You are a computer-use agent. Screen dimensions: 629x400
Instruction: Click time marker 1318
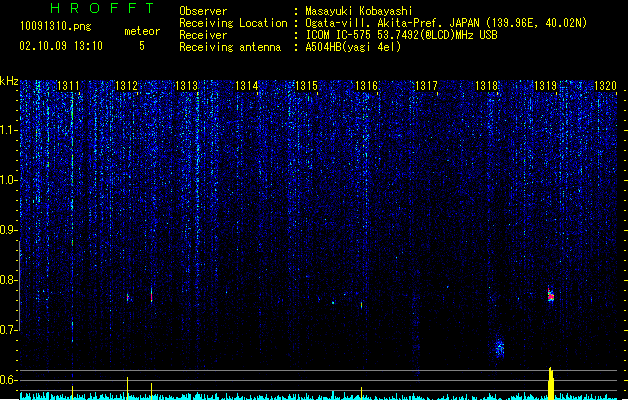486,86
